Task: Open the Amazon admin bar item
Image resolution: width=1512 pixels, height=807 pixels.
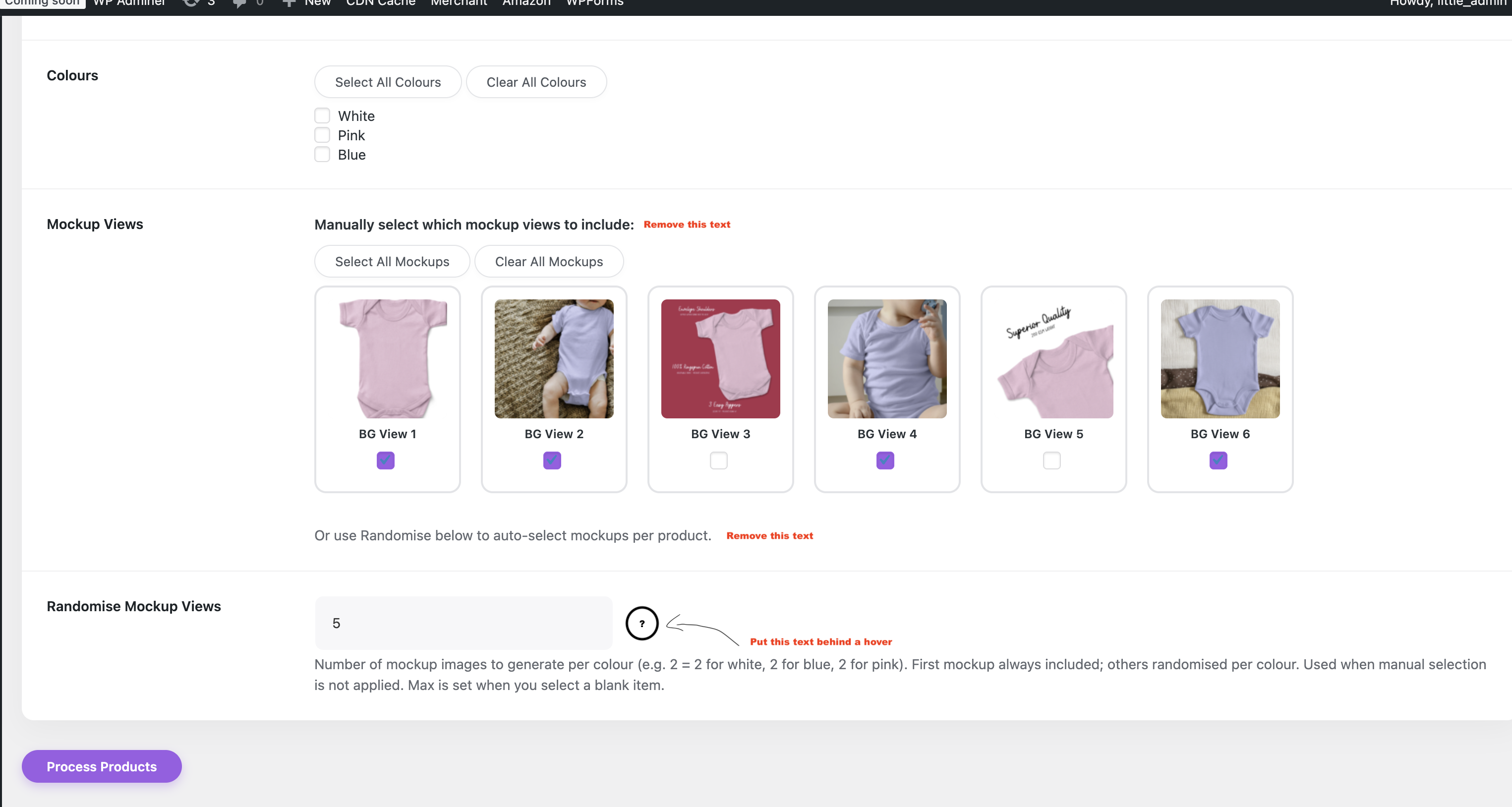Action: (x=526, y=3)
